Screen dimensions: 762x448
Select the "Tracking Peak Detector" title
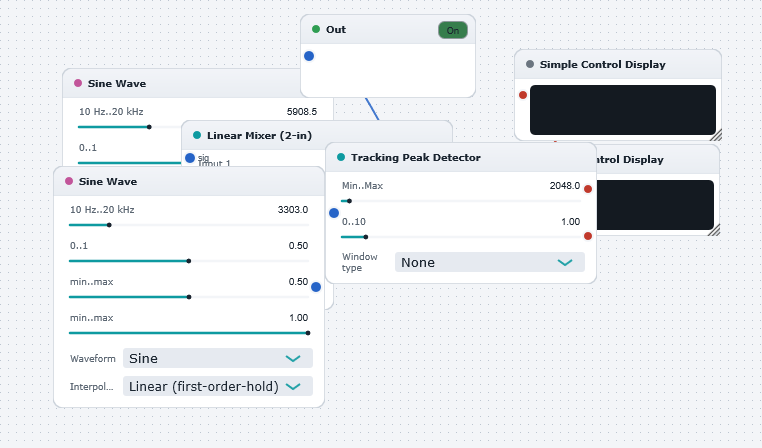[416, 157]
